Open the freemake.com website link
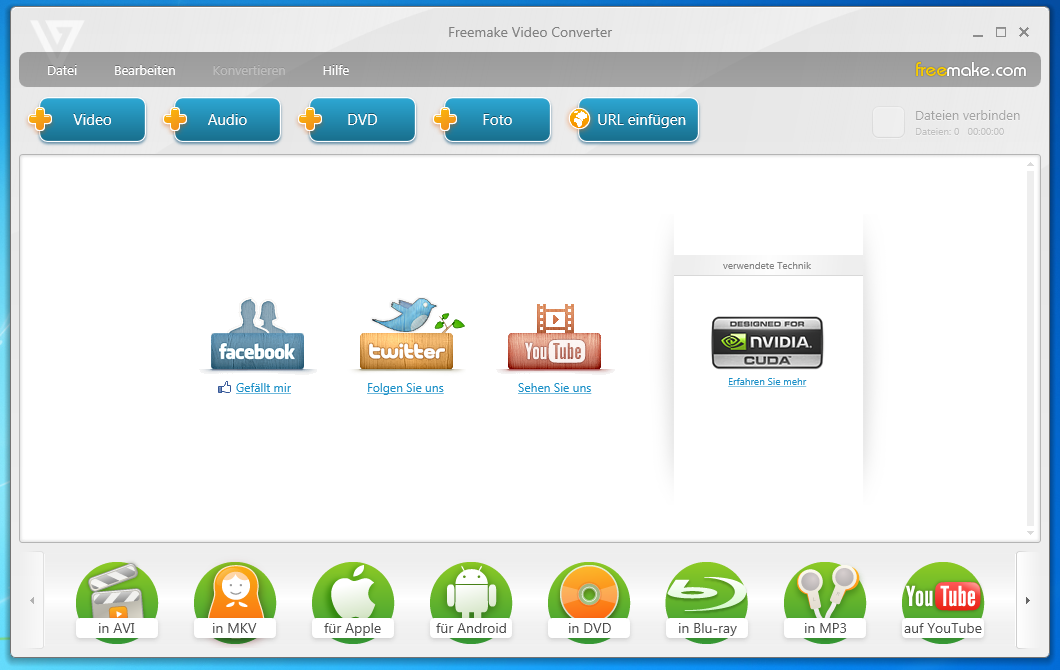The image size is (1060, 670). [970, 70]
